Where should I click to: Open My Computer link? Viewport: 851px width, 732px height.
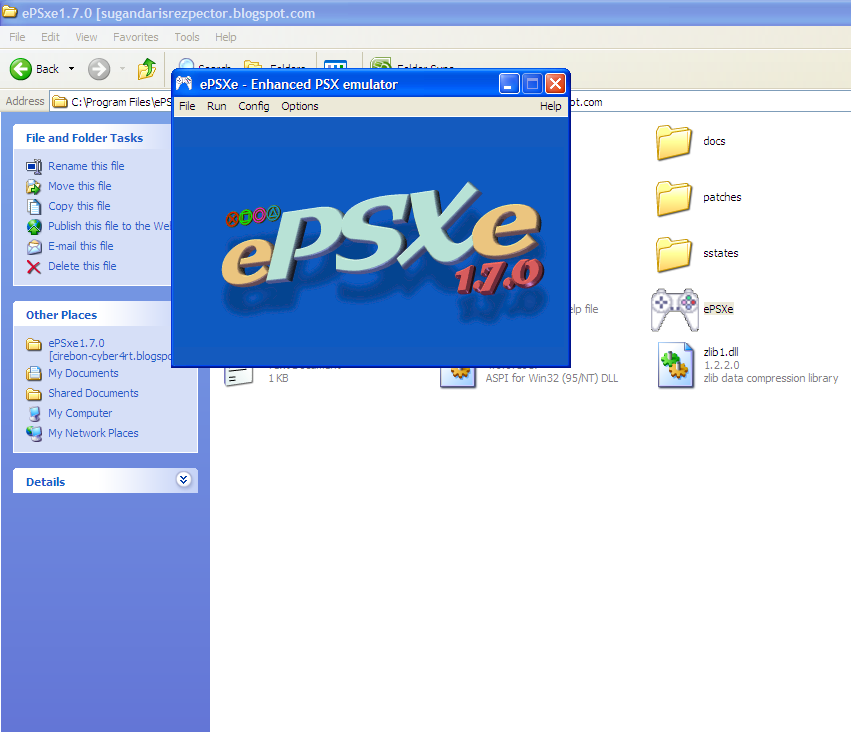tap(80, 413)
